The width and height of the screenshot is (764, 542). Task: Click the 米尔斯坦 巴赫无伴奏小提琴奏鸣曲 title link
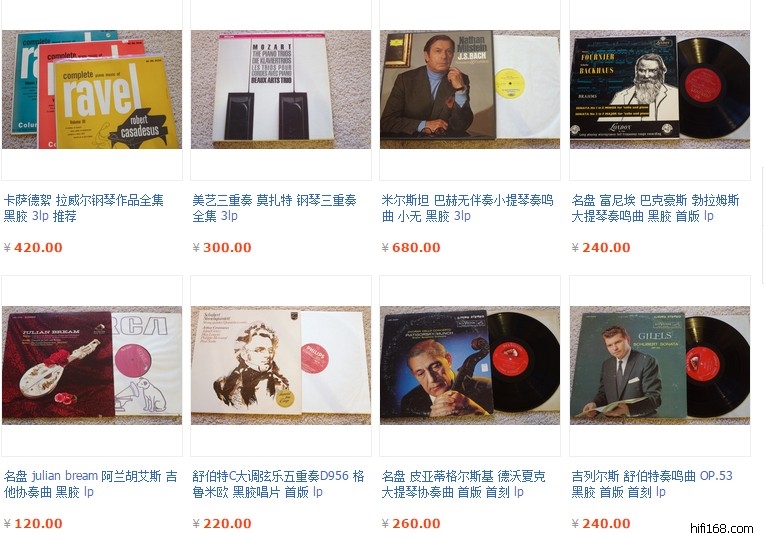(x=467, y=208)
